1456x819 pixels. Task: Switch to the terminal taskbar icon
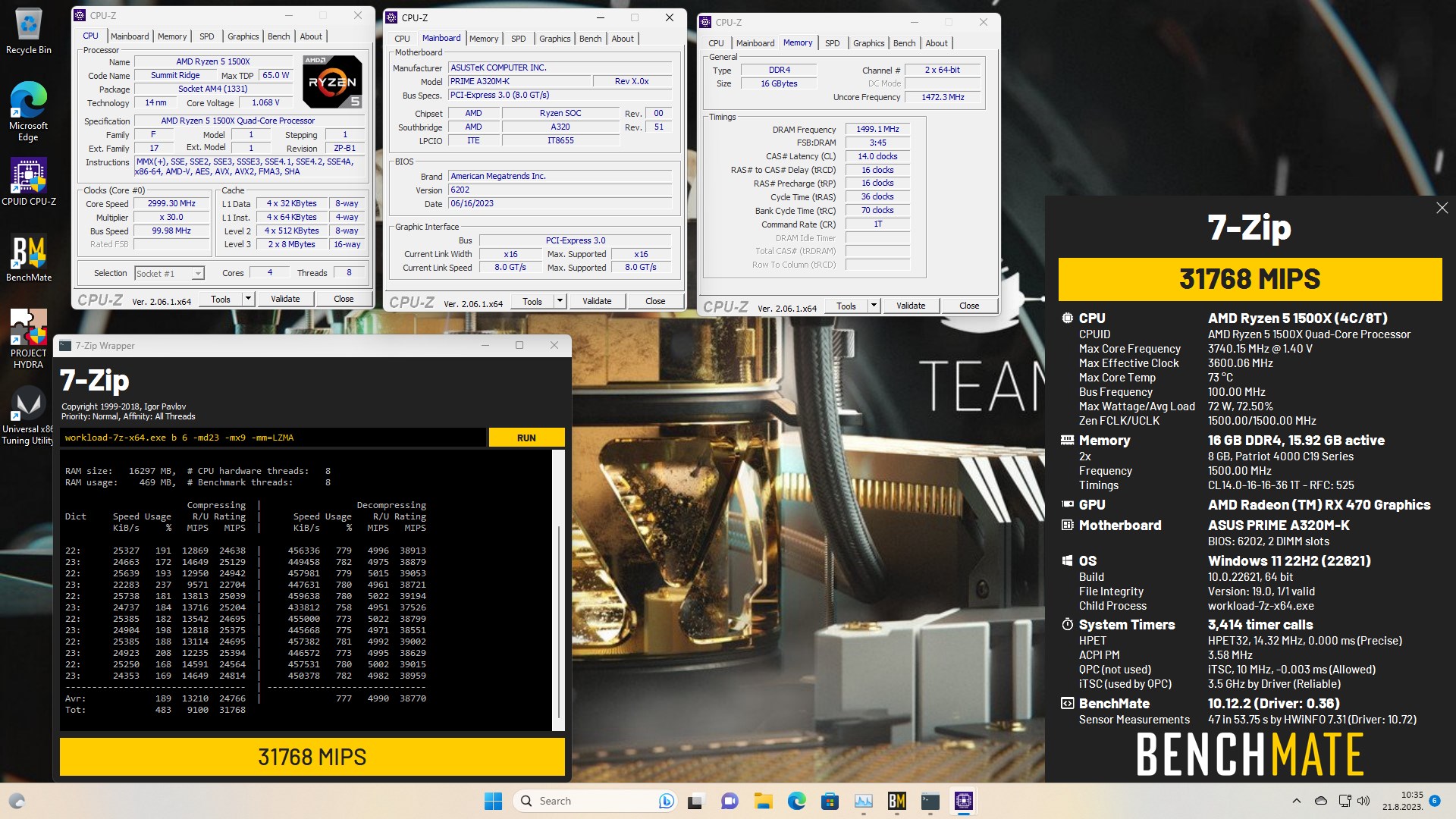(930, 801)
